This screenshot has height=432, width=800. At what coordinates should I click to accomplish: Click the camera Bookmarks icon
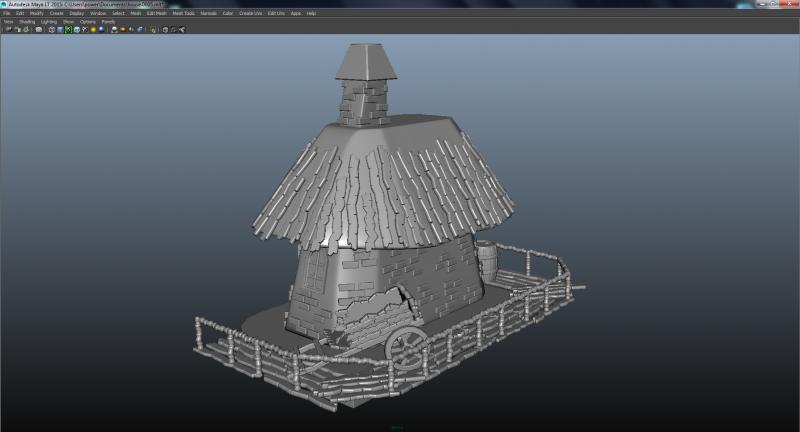pyautogui.click(x=26, y=30)
